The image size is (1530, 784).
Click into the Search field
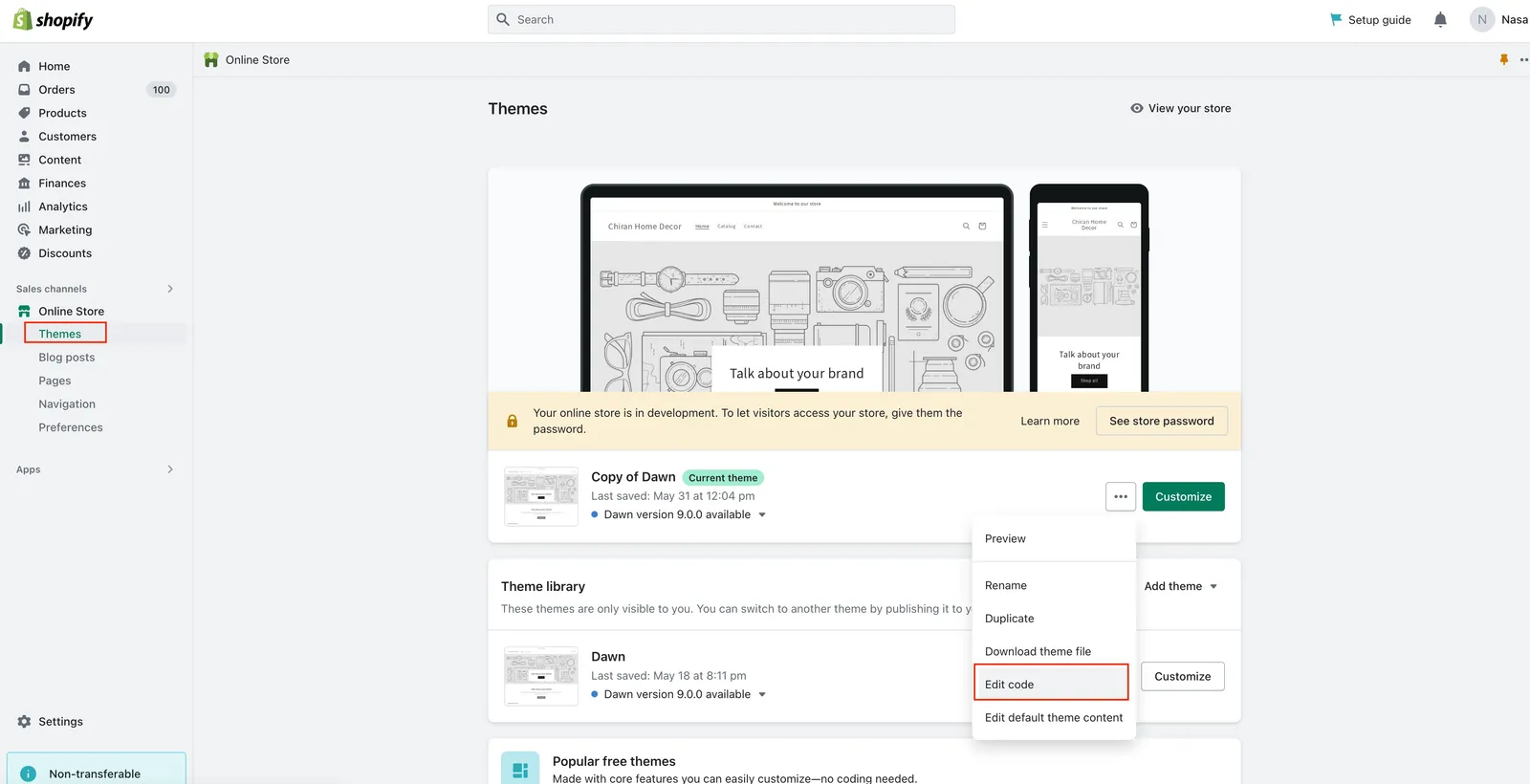tap(721, 19)
